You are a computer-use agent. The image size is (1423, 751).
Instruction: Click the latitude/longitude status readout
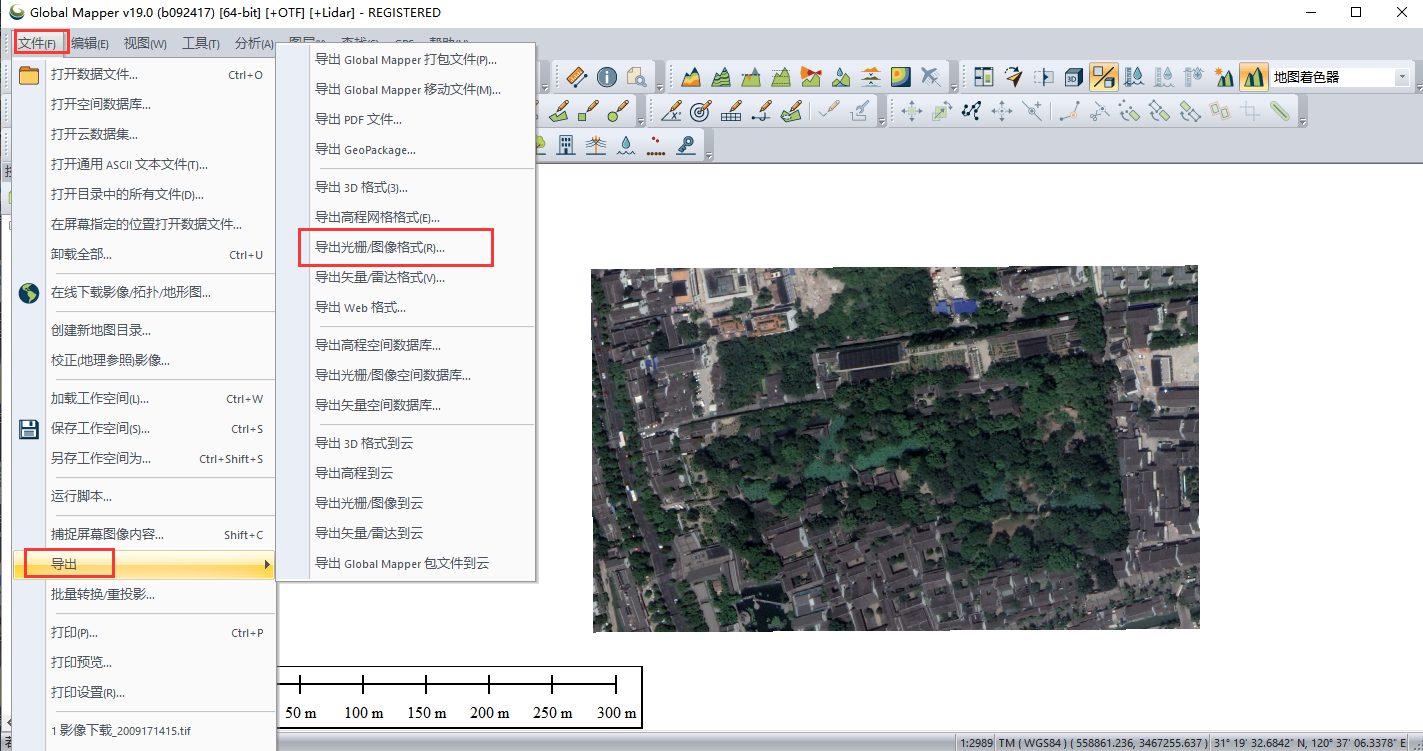point(1312,743)
